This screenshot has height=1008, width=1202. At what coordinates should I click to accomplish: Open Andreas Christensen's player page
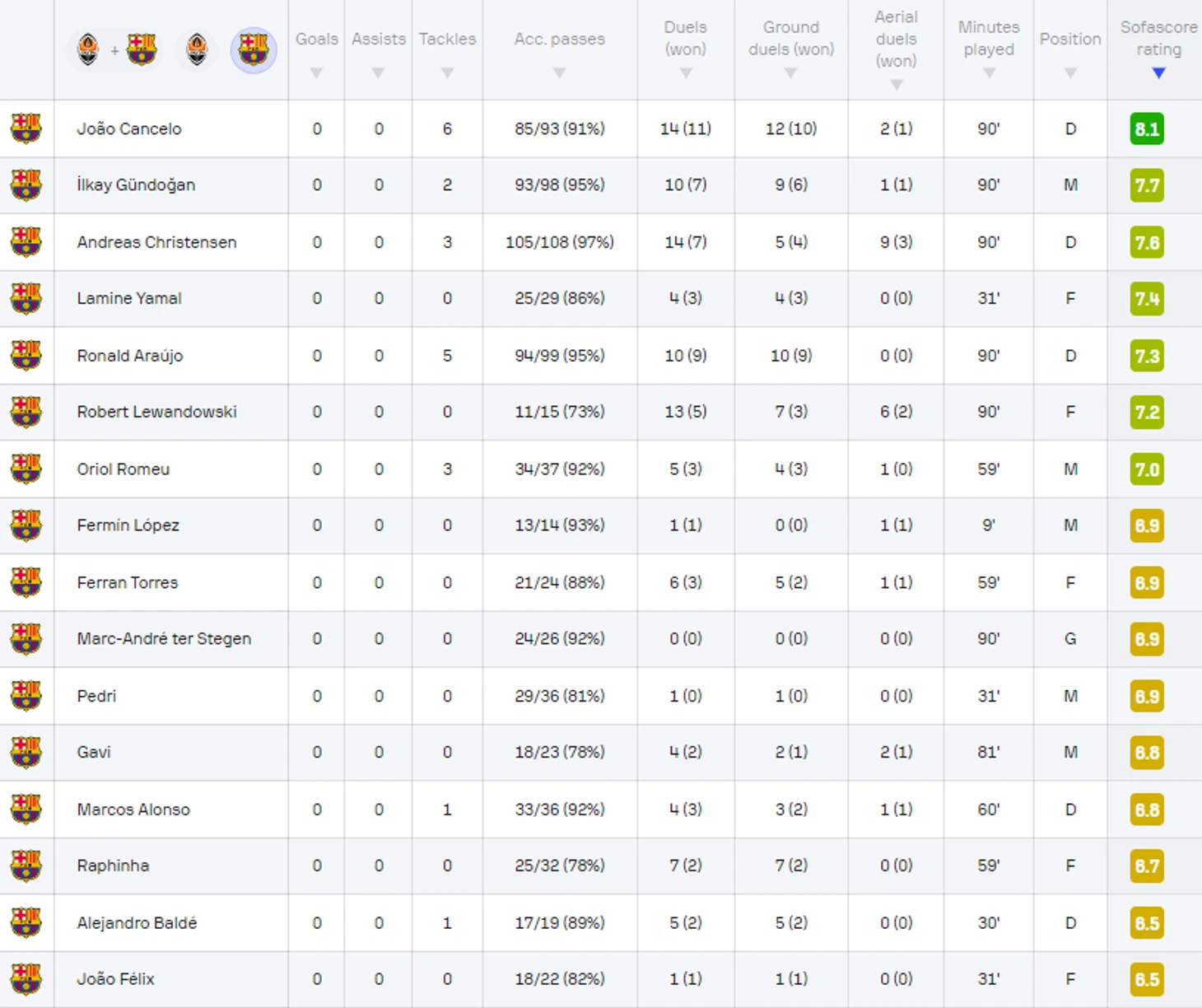[x=156, y=242]
